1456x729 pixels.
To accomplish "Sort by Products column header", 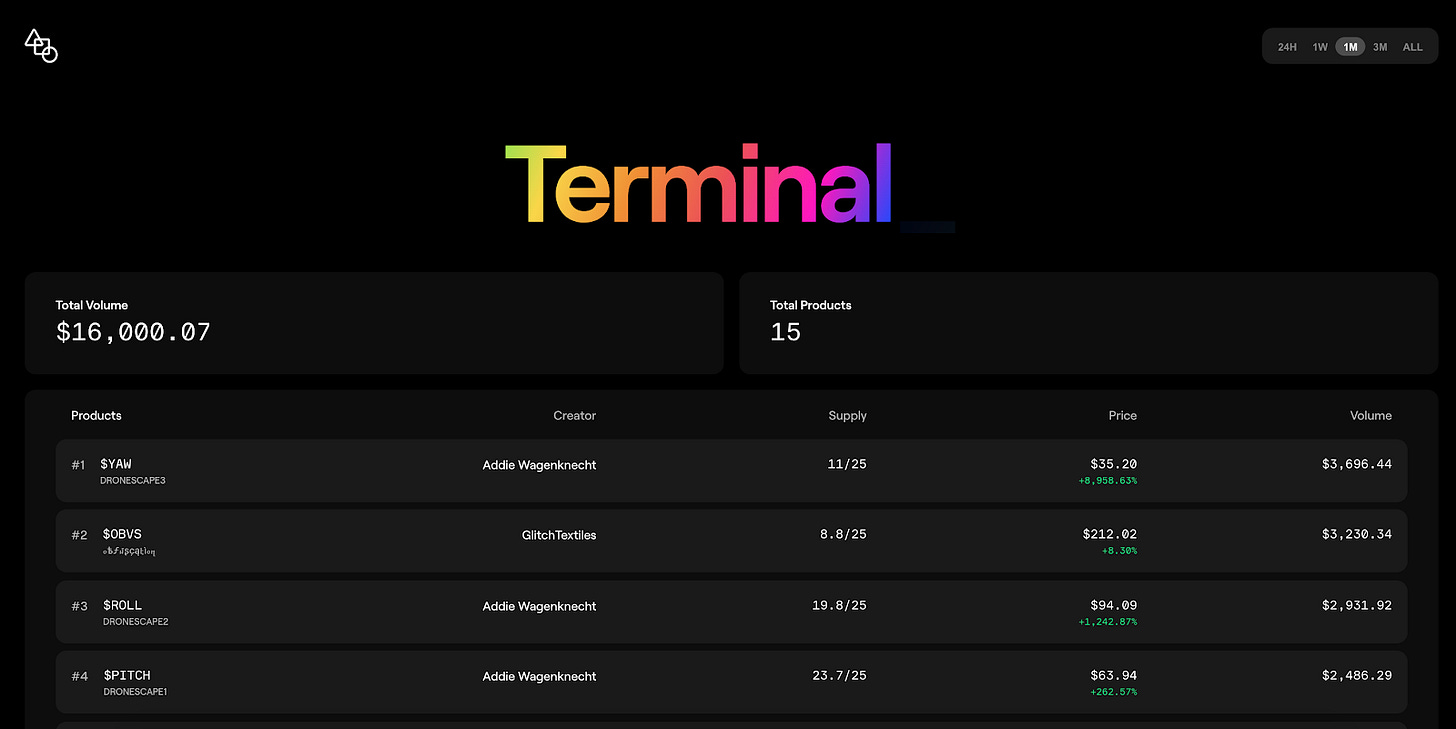I will point(96,415).
